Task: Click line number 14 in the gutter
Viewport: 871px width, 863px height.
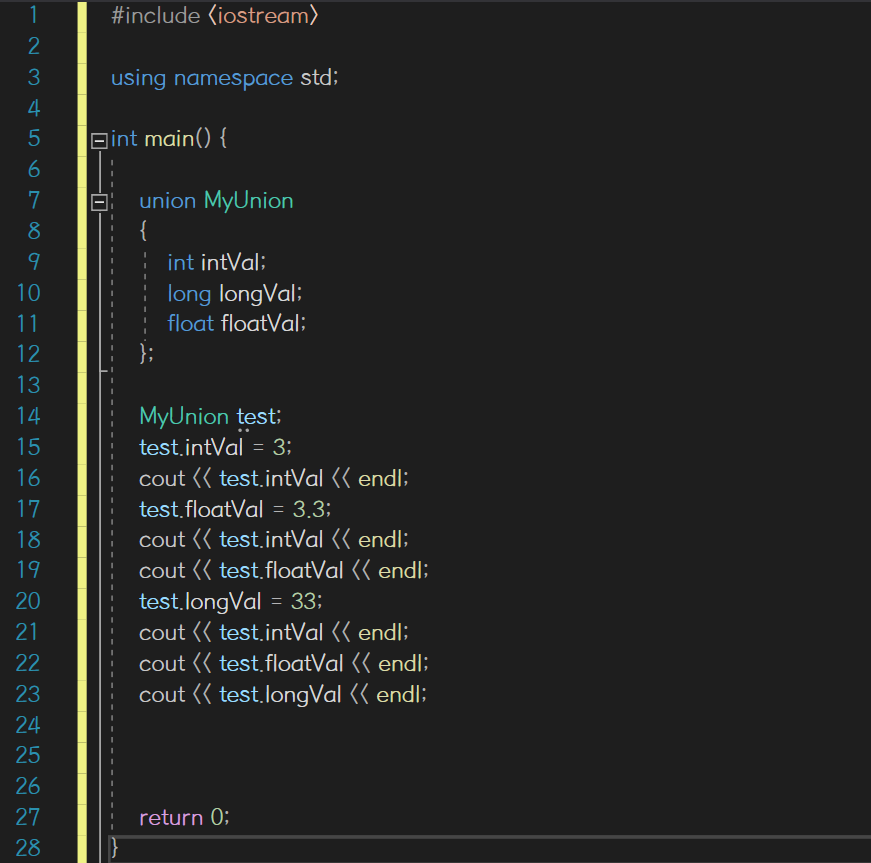Action: 28,416
